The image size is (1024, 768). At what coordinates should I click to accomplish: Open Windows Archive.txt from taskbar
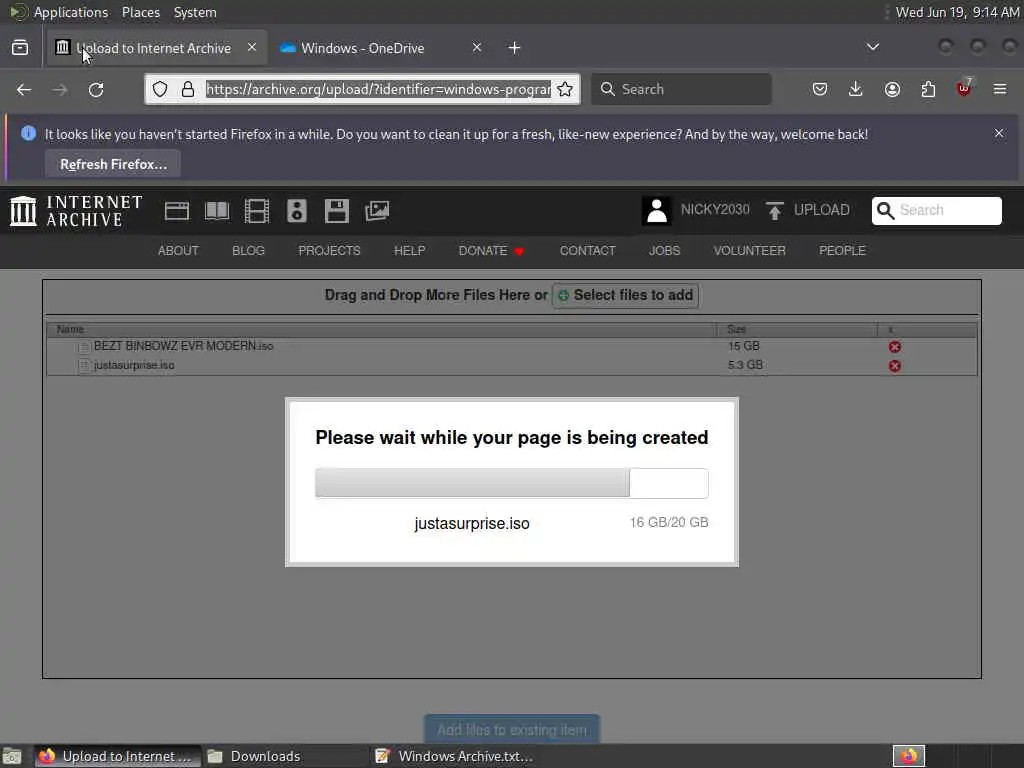[454, 756]
